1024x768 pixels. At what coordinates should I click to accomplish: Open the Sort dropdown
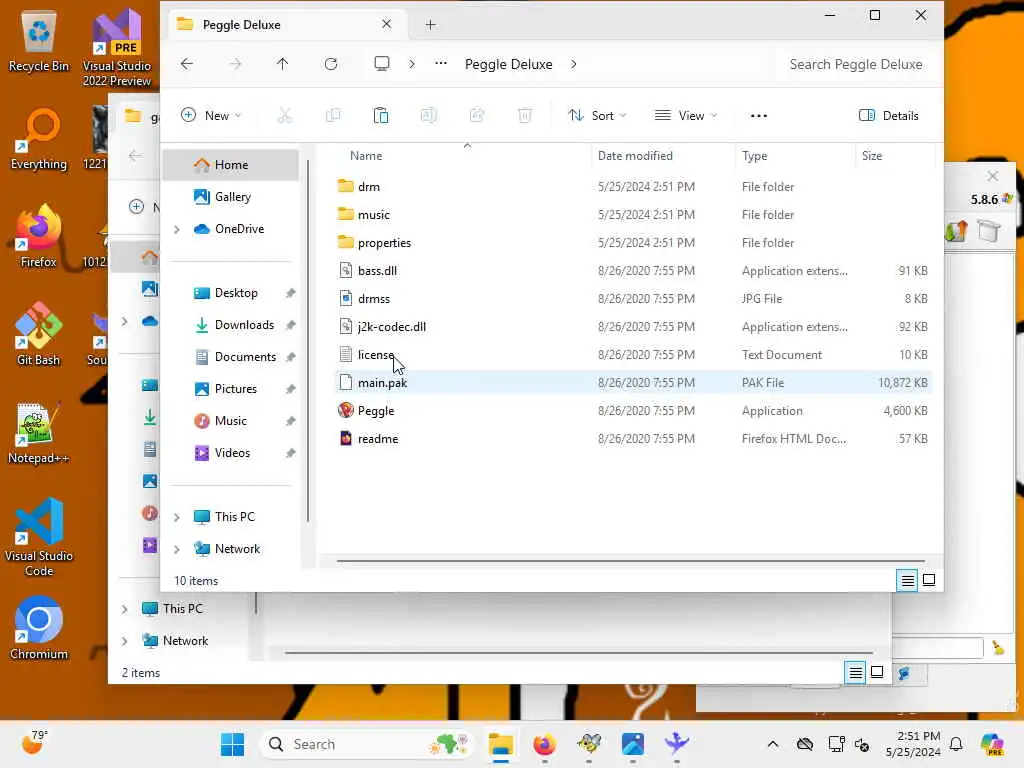click(597, 116)
